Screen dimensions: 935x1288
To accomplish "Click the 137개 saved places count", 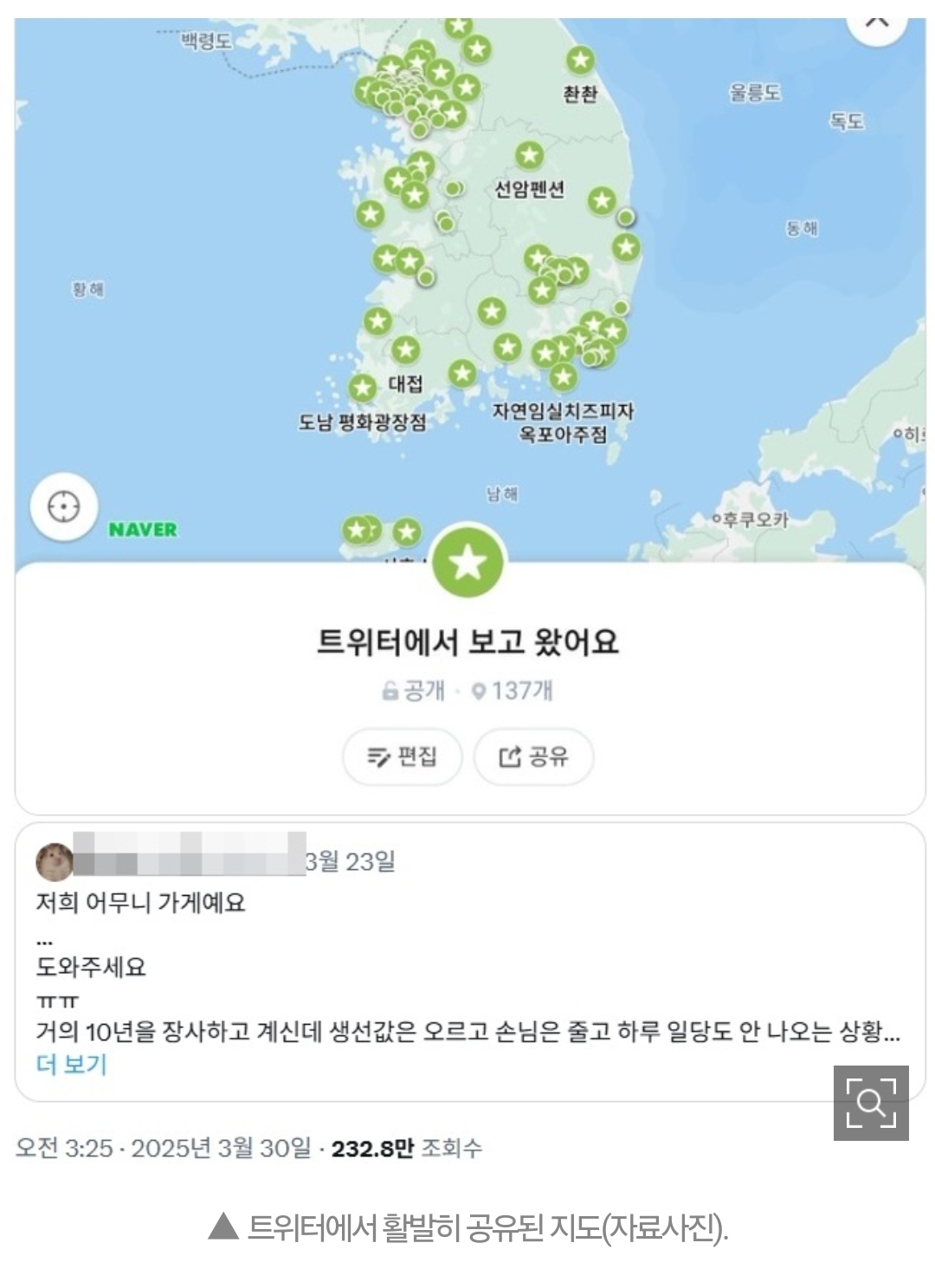I will click(513, 691).
